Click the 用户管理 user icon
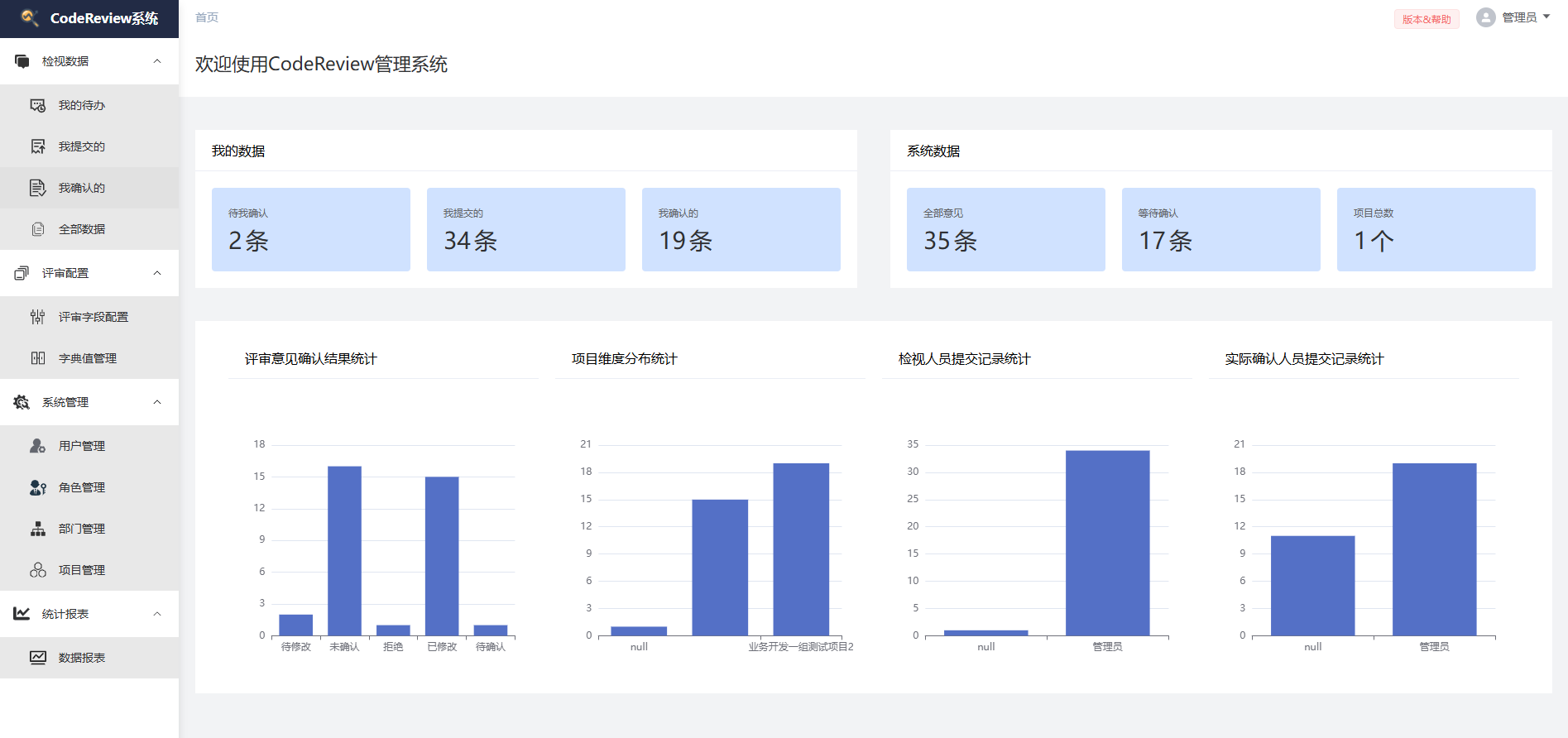This screenshot has width=1568, height=738. [x=38, y=446]
